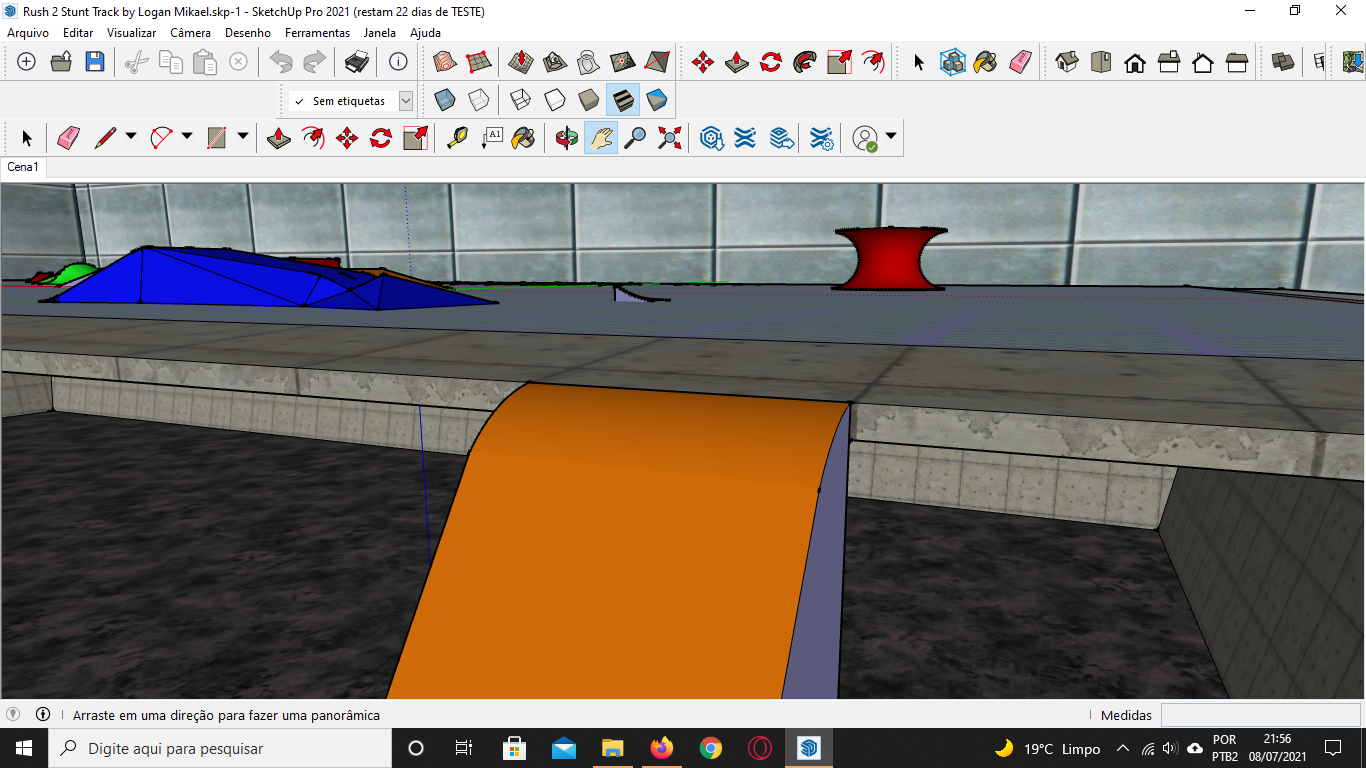This screenshot has height=768, width=1366.
Task: Open the Extension Manager
Action: pyautogui.click(x=821, y=138)
